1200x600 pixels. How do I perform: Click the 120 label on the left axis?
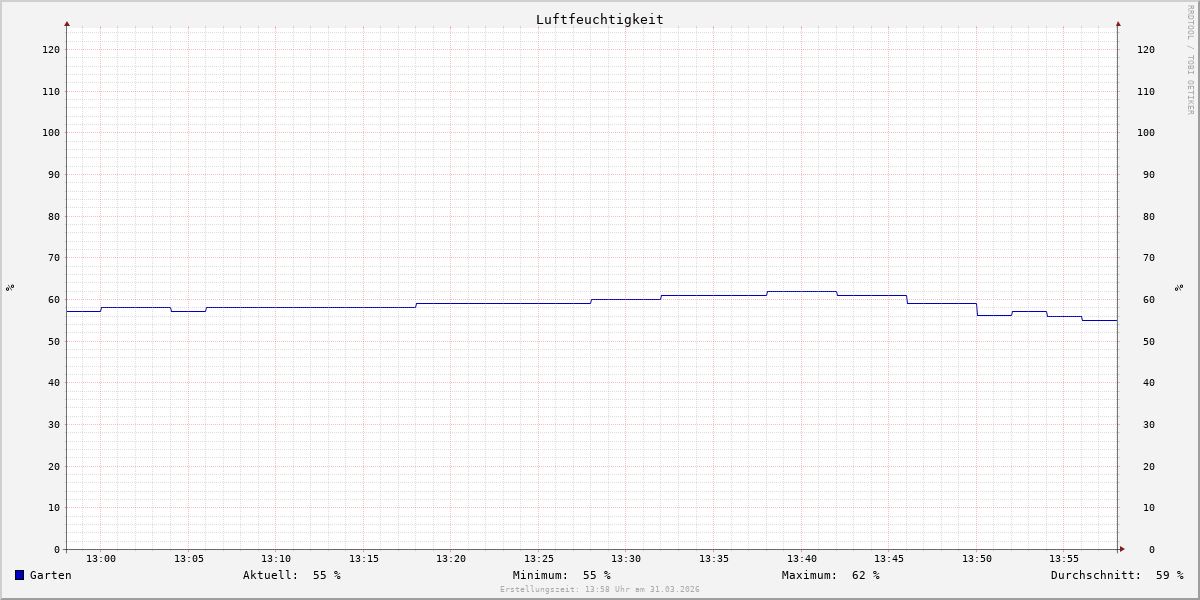[51, 49]
